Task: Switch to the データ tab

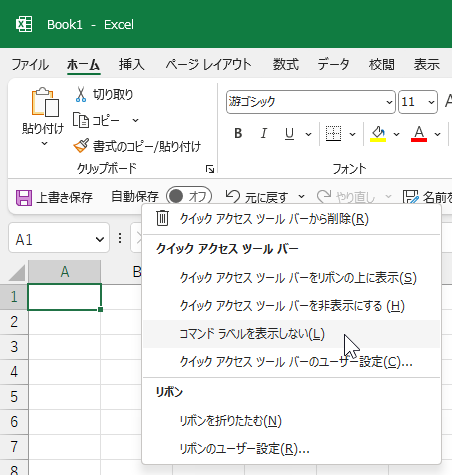Action: tap(333, 64)
